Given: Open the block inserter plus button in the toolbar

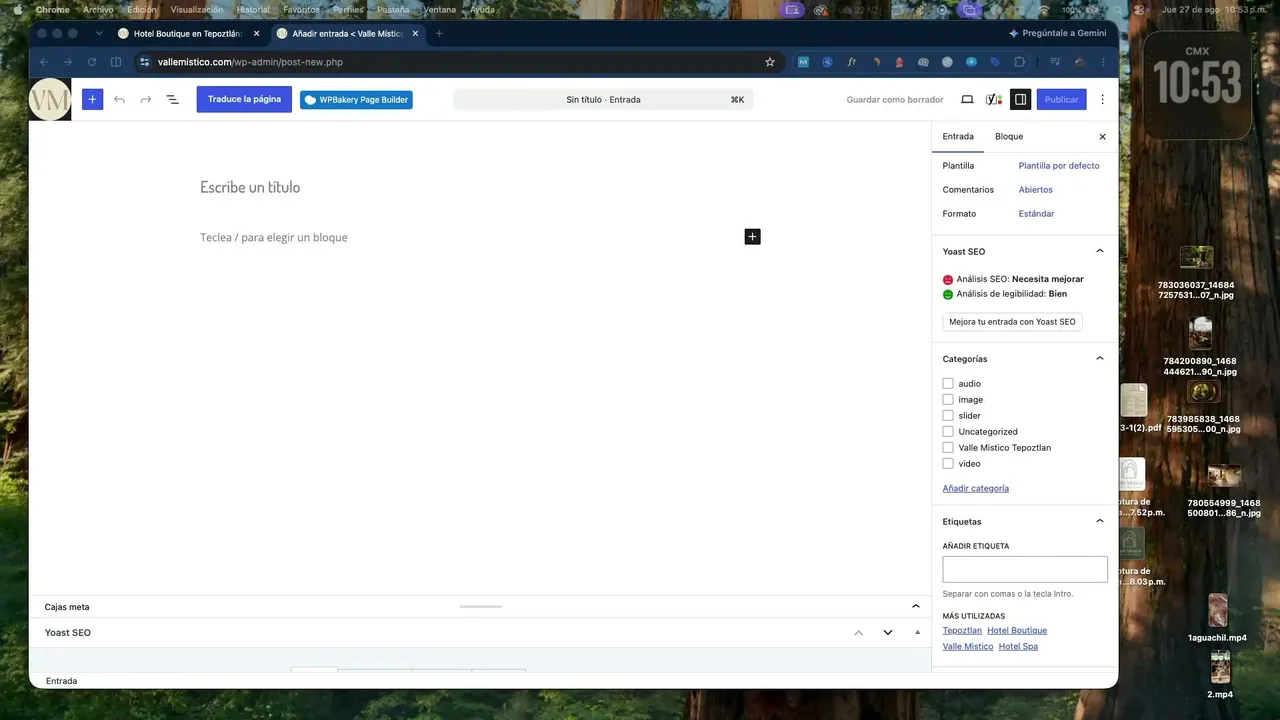Looking at the screenshot, I should click(92, 99).
